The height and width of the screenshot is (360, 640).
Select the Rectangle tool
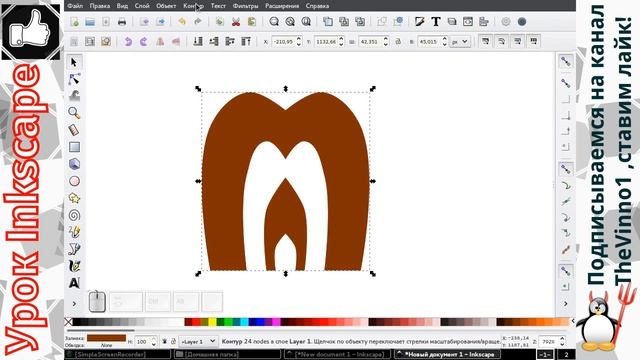(x=74, y=147)
